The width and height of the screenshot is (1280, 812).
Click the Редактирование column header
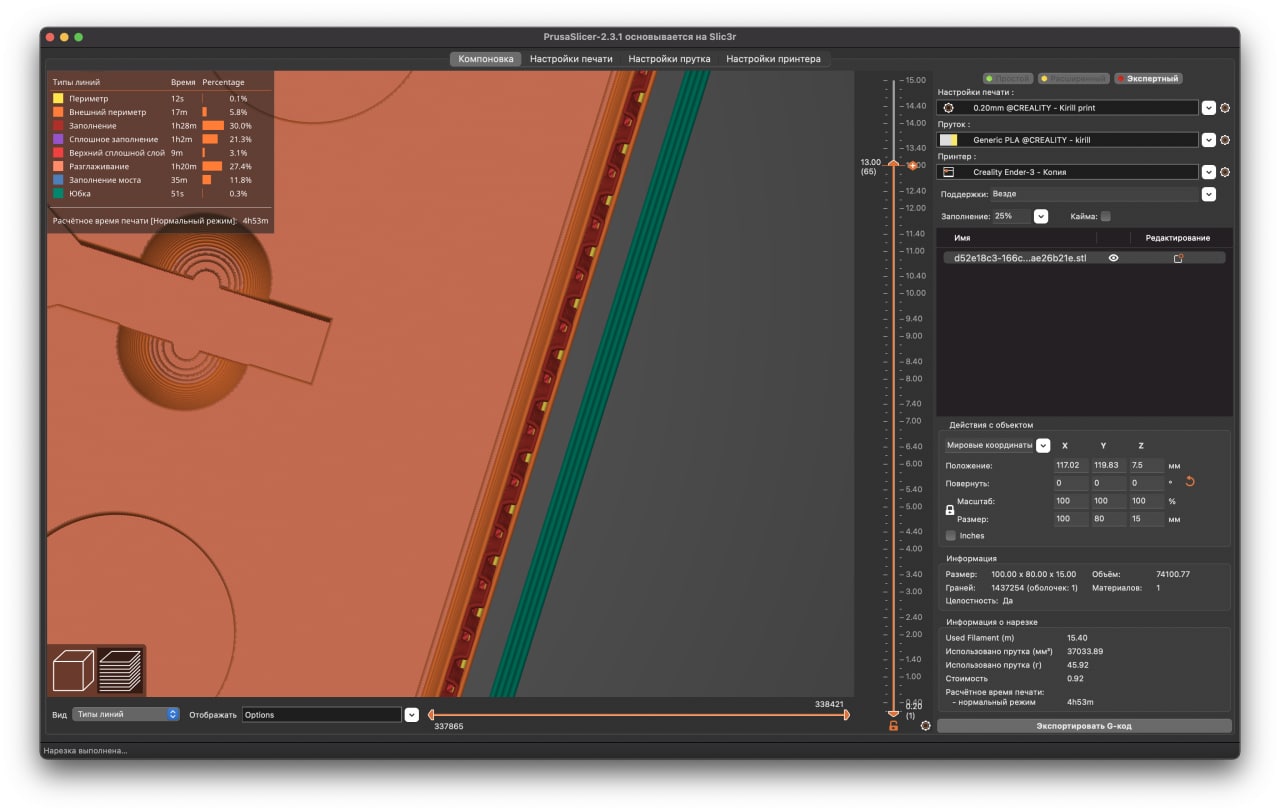point(1177,238)
